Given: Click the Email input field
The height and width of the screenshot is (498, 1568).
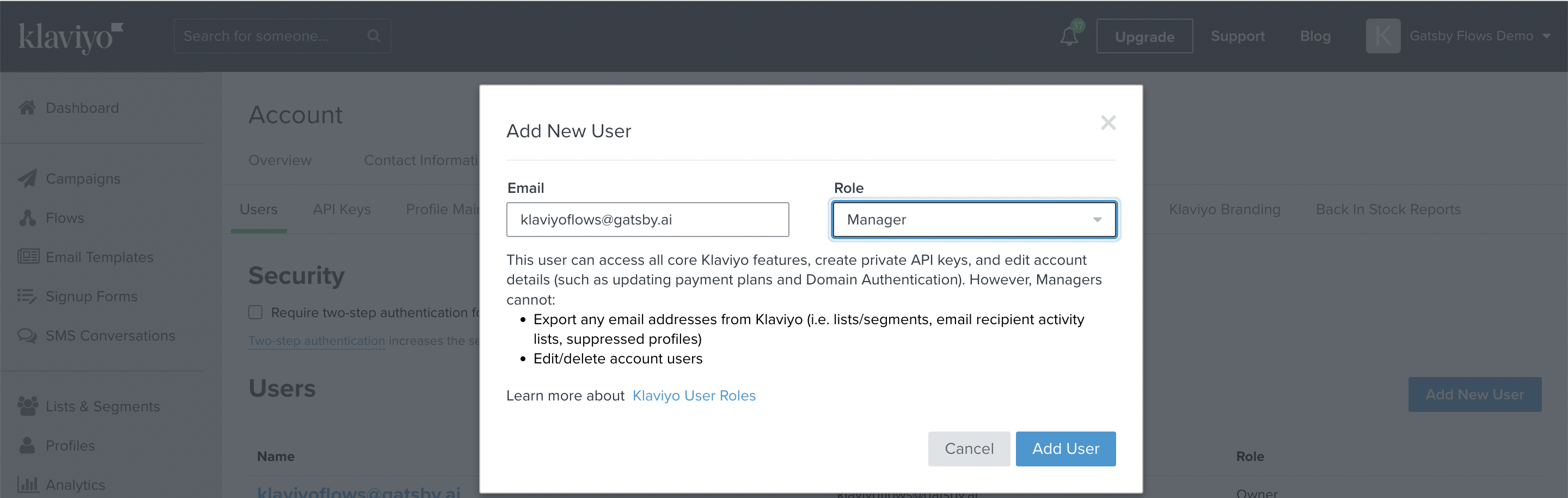Looking at the screenshot, I should (648, 220).
